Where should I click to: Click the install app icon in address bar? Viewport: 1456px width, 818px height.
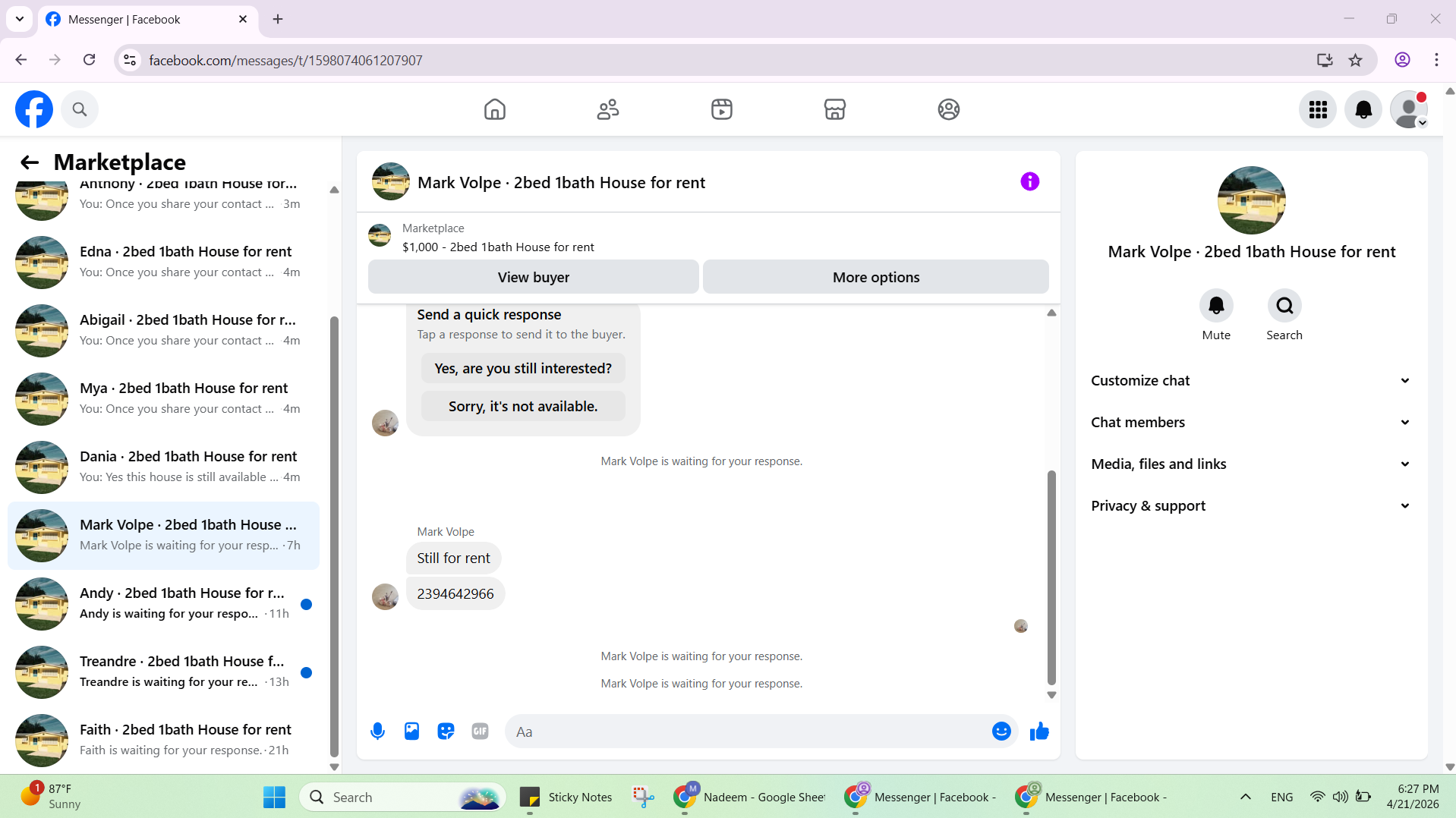(x=1325, y=60)
